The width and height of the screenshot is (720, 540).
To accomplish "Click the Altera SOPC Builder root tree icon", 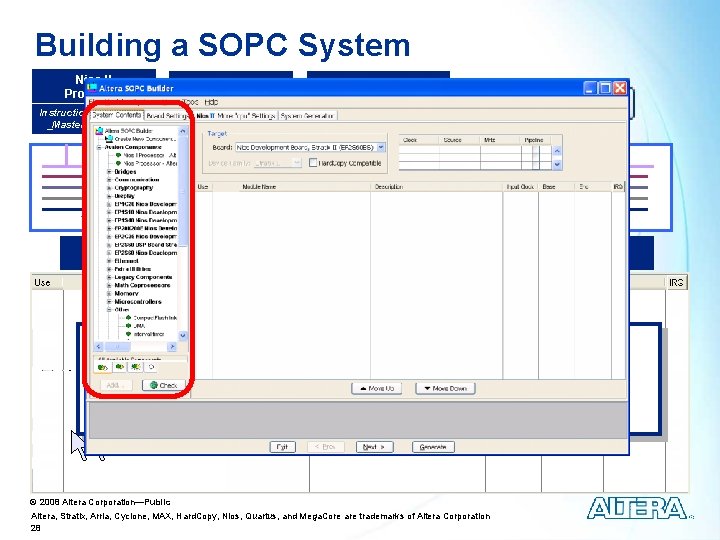I will (x=99, y=131).
